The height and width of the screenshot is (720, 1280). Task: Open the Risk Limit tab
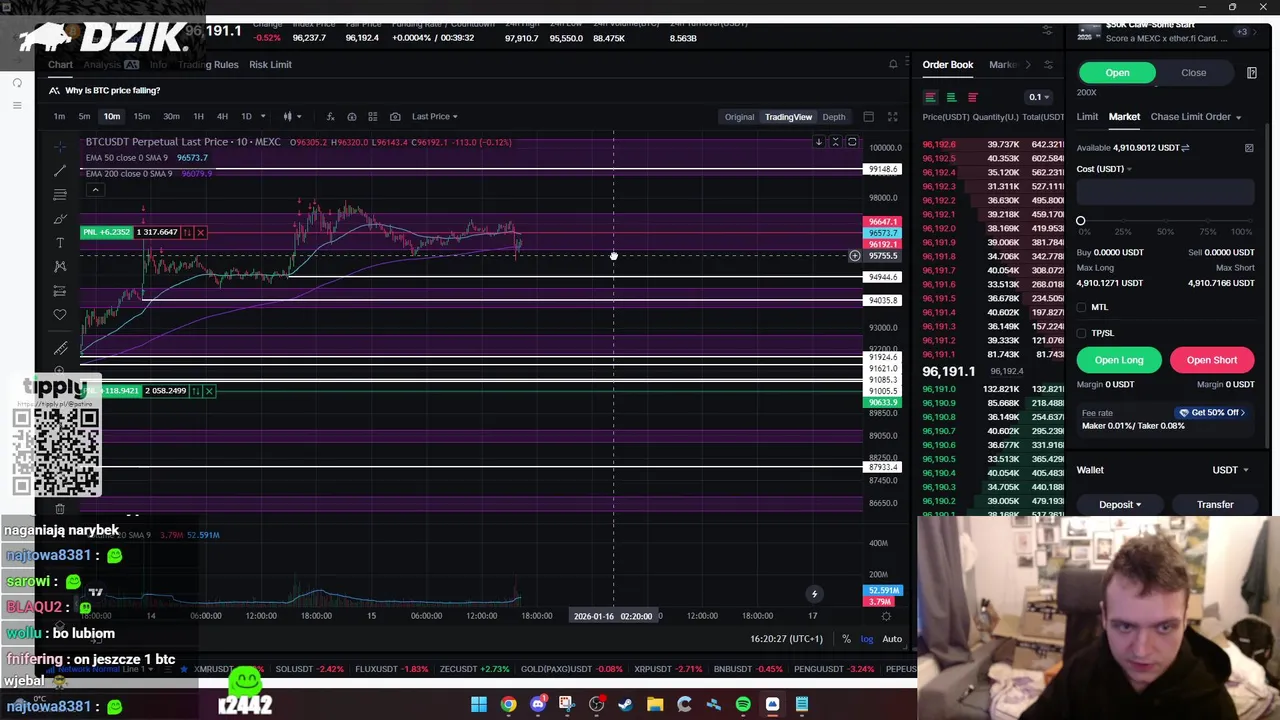(270, 65)
